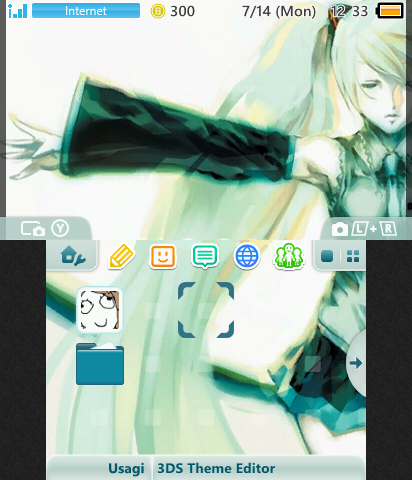The image size is (412, 480).
Task: Click the 300 coin count
Action: tap(182, 11)
